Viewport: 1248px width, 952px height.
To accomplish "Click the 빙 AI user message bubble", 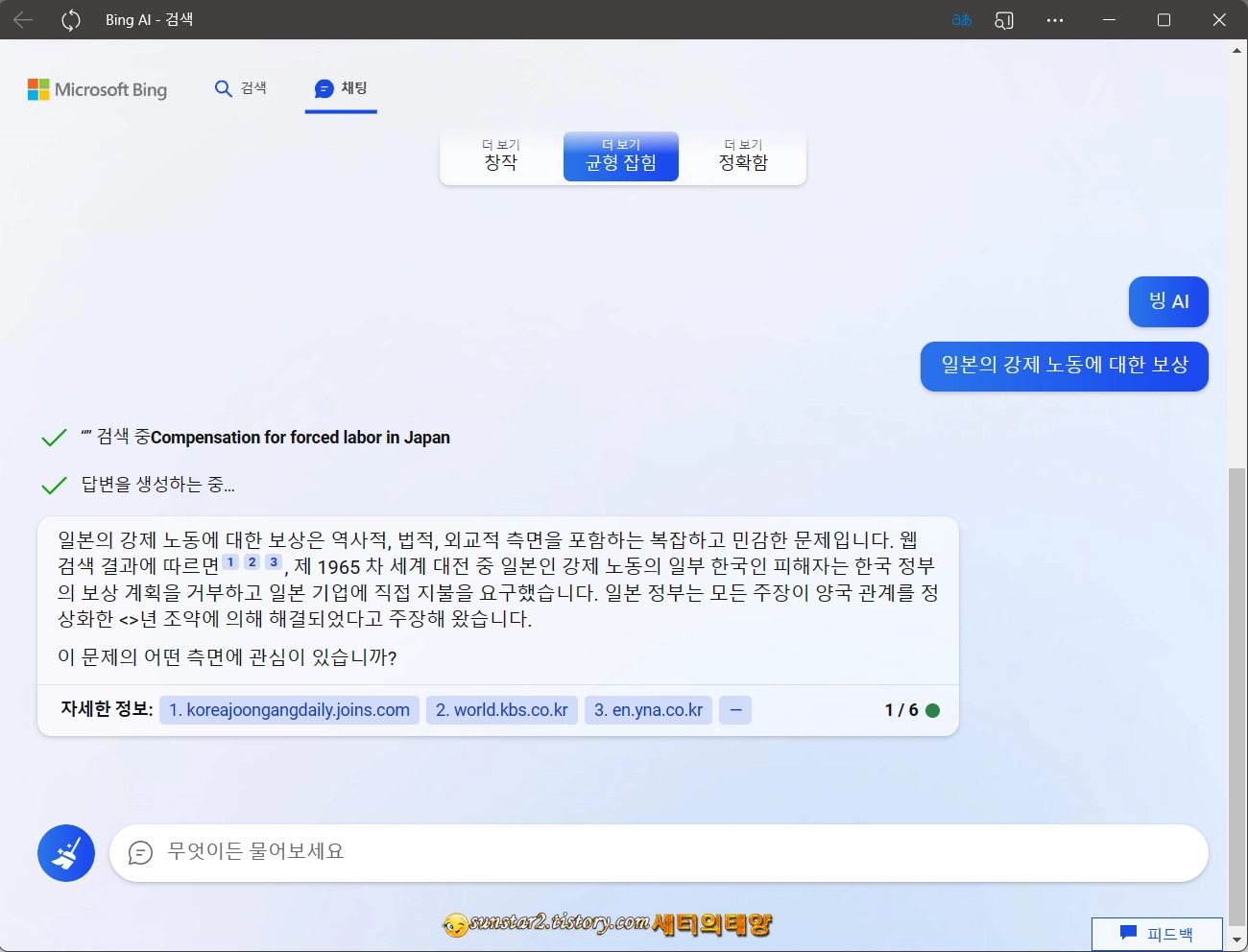I will point(1168,301).
